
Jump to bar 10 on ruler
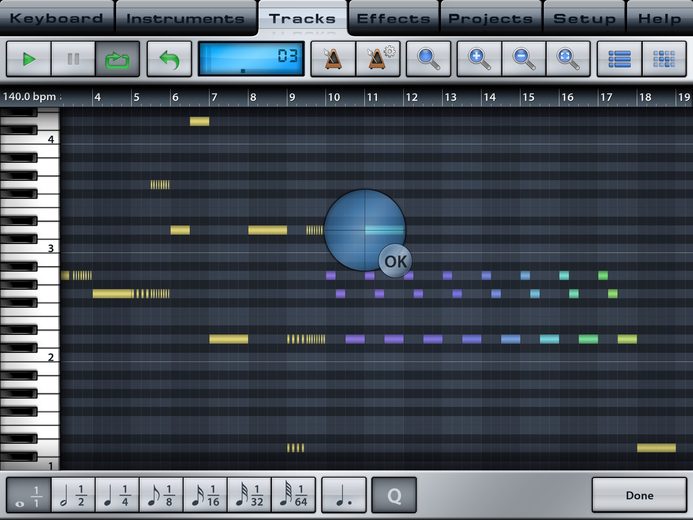point(334,97)
